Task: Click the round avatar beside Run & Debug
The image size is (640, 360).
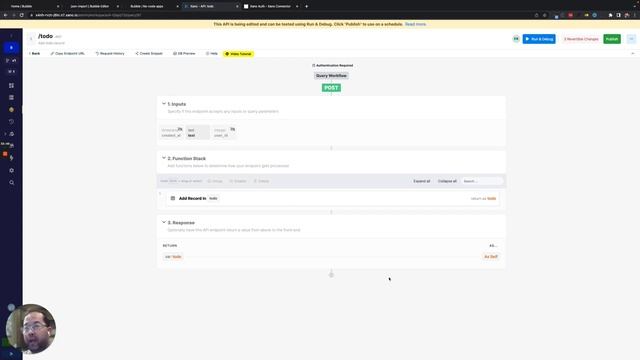Action: (516, 39)
